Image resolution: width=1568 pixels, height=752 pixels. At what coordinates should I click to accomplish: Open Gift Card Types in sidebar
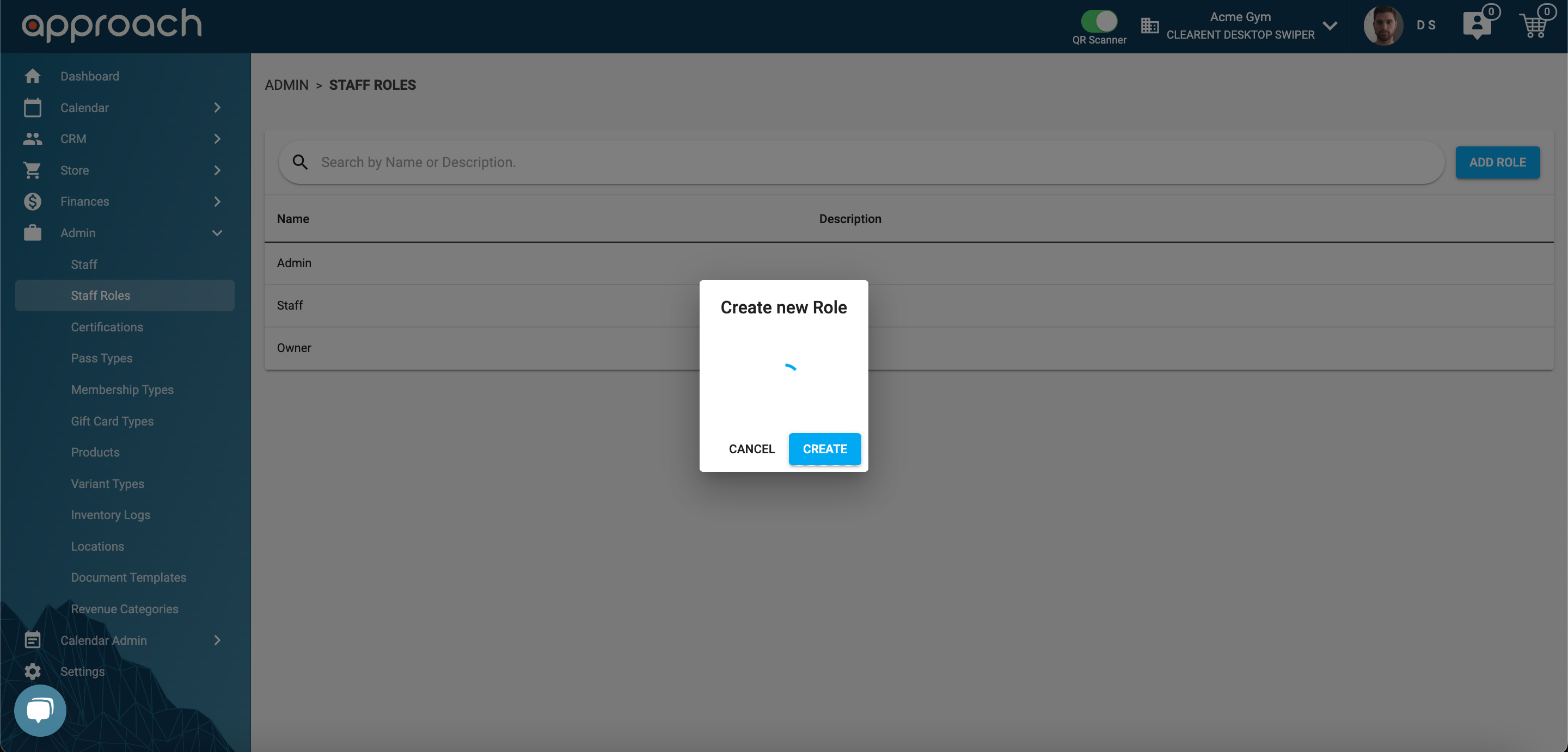point(112,421)
